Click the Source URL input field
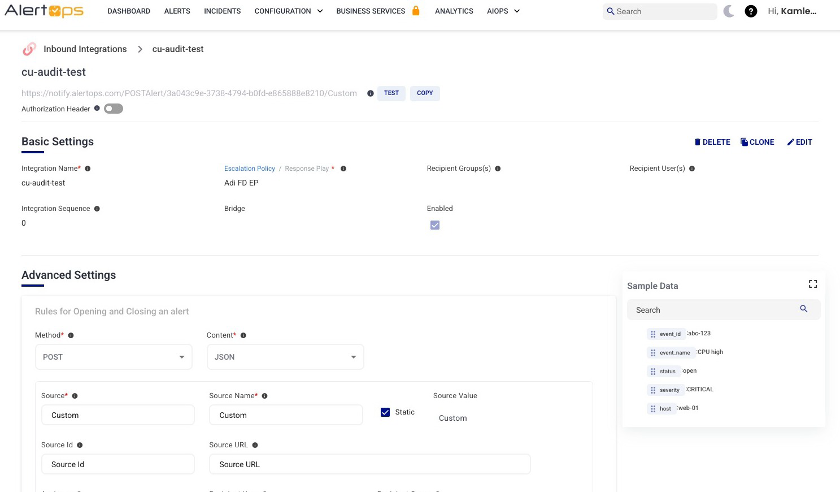The height and width of the screenshot is (492, 840). [x=370, y=464]
